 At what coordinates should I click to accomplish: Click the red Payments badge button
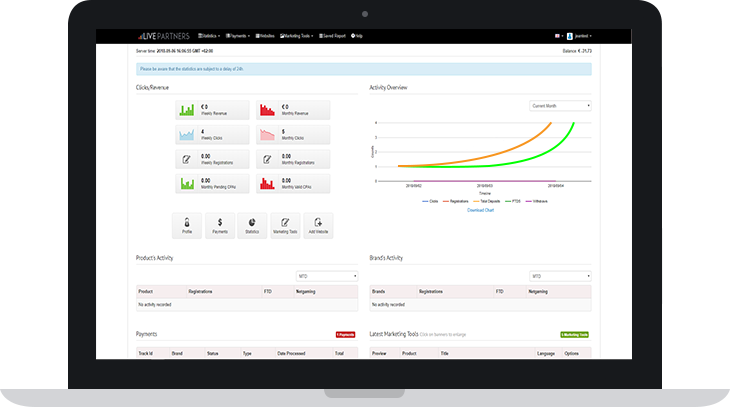346,334
